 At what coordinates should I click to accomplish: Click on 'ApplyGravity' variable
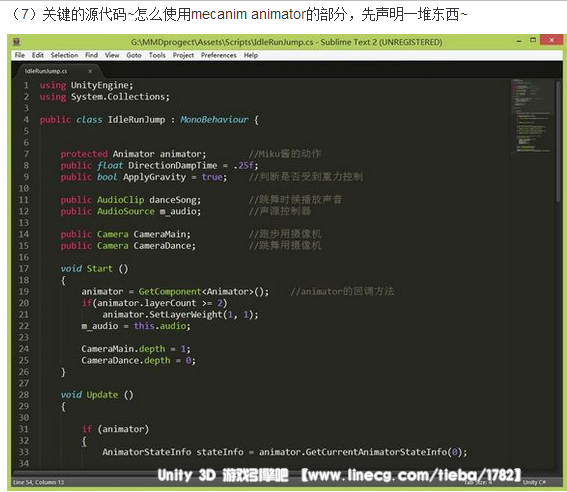pos(154,177)
